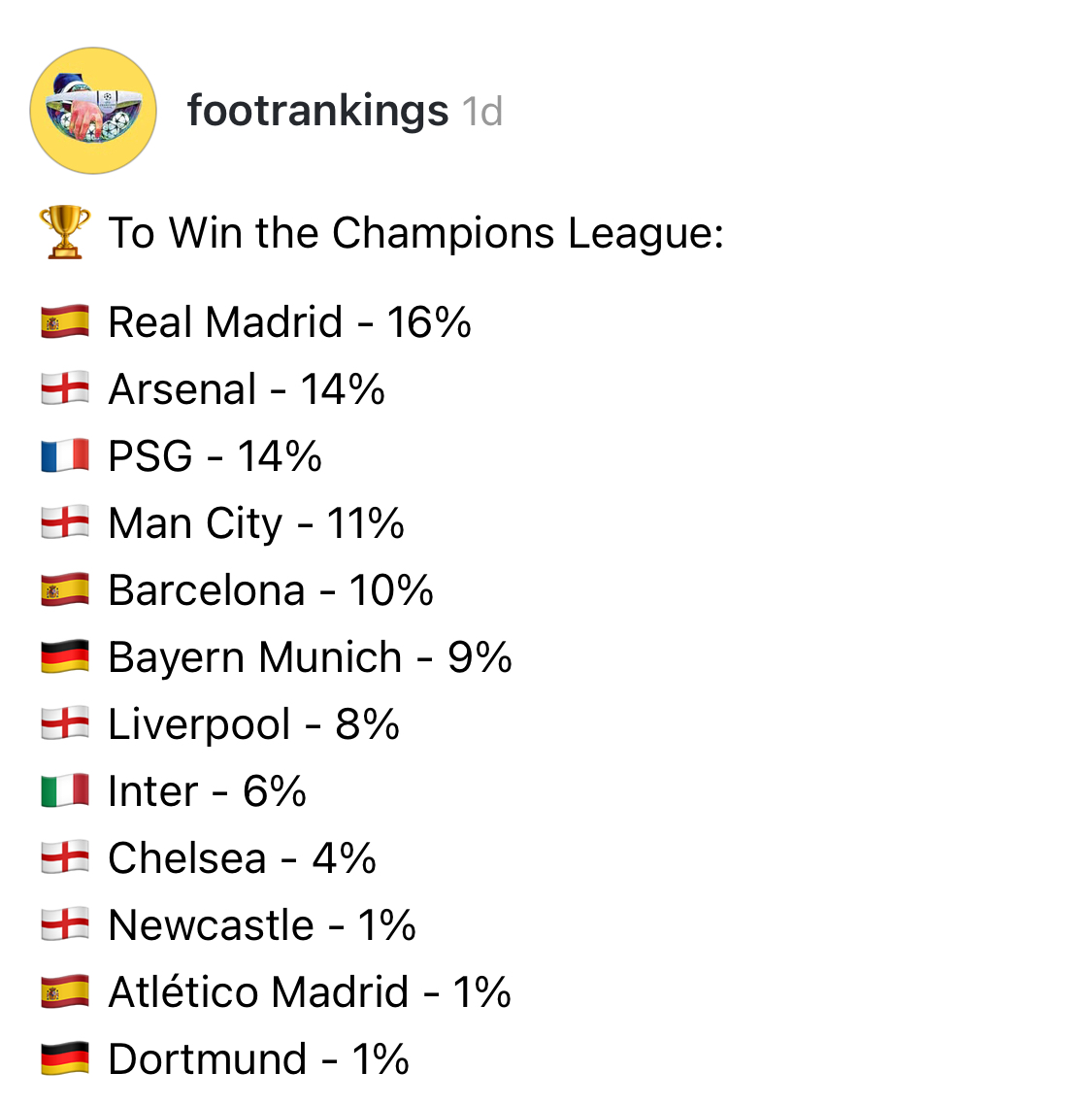
Task: Click the England flag beside Liverpool
Action: [x=65, y=723]
